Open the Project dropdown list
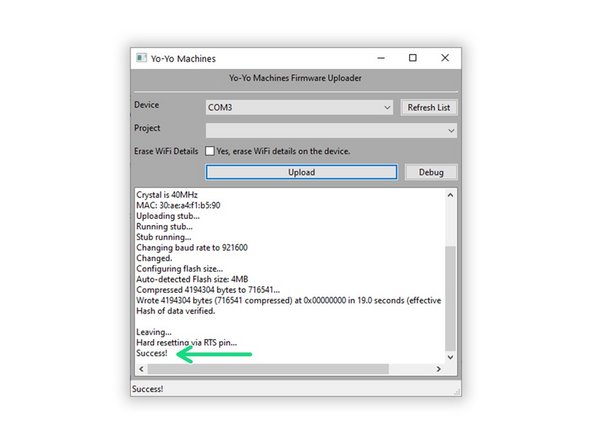 (x=331, y=131)
